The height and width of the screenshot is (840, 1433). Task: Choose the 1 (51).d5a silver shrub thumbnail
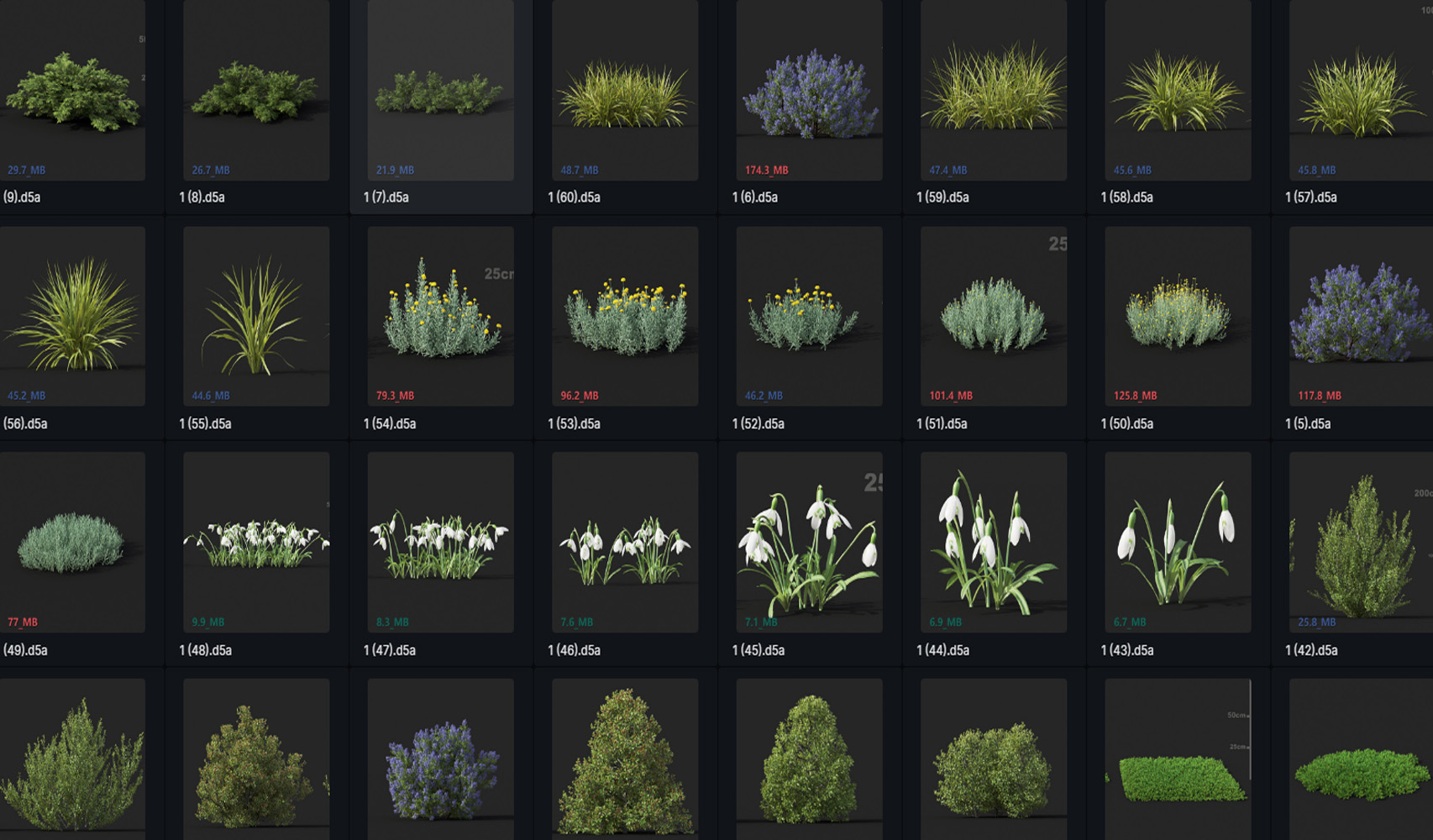point(994,316)
